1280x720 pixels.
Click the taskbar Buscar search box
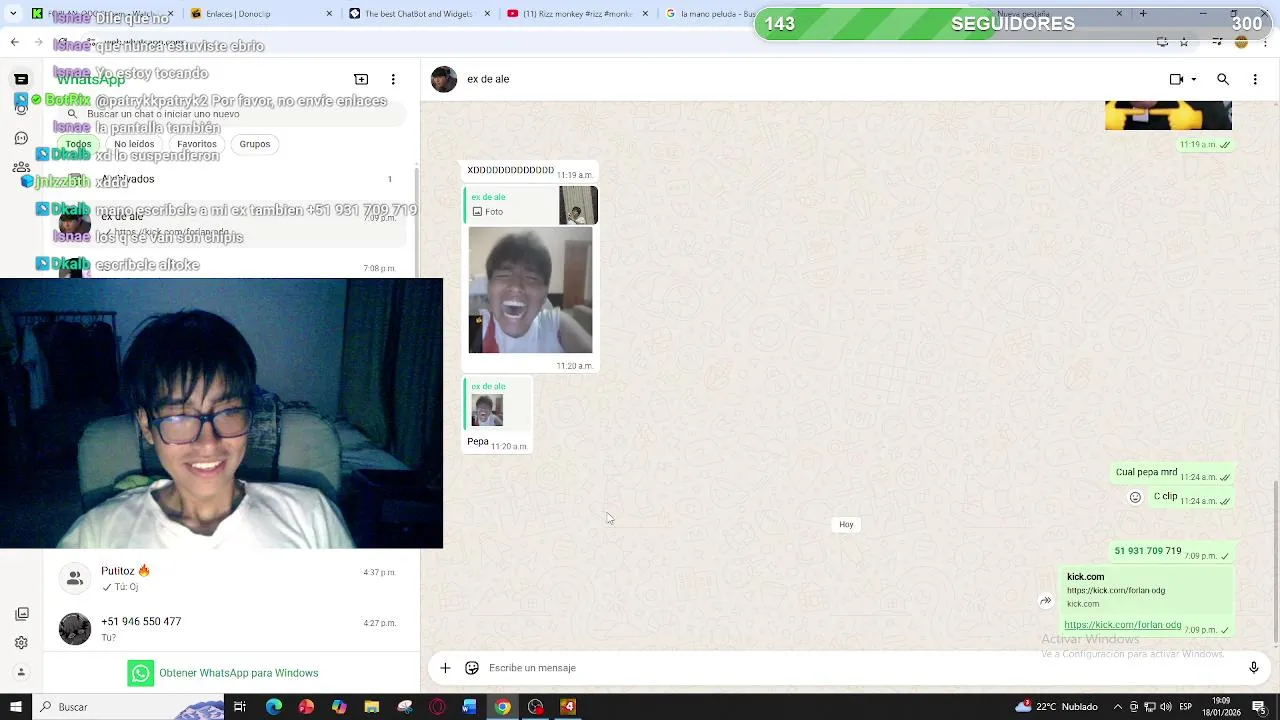click(128, 707)
